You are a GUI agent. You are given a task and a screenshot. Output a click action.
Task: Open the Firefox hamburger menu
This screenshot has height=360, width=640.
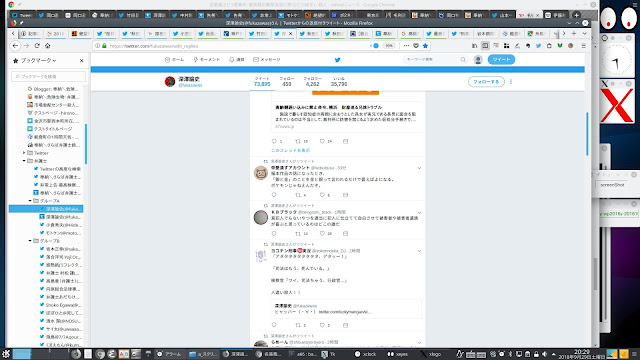[584, 46]
